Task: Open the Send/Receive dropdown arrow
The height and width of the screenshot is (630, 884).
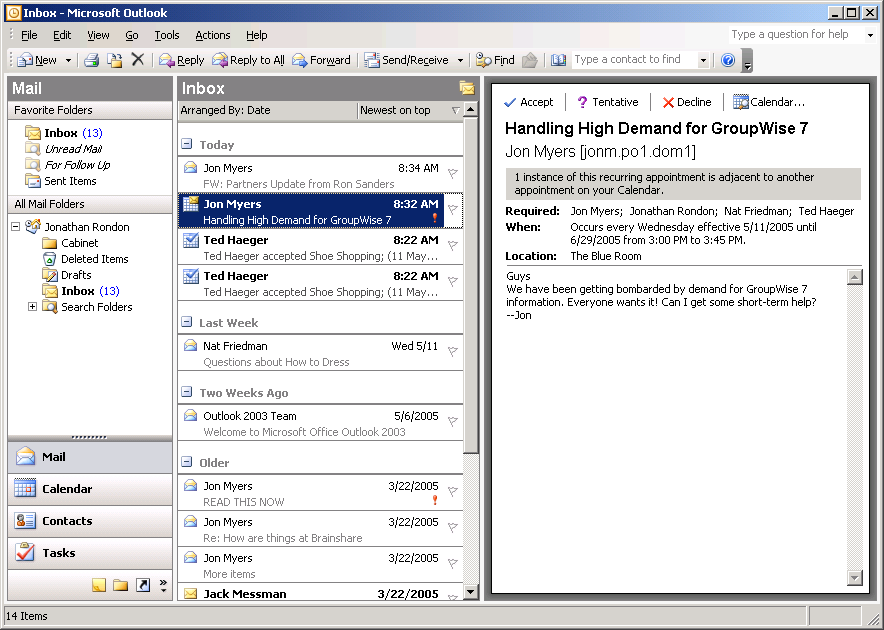Action: click(460, 60)
